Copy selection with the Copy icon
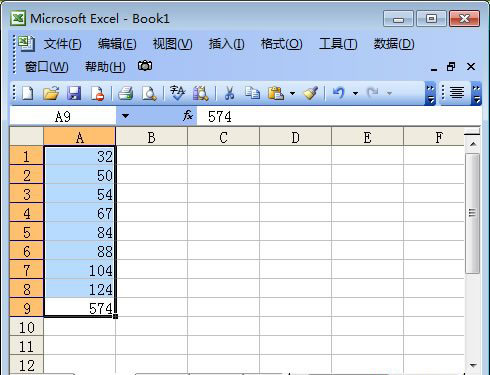This screenshot has height=375, width=490. tap(252, 93)
